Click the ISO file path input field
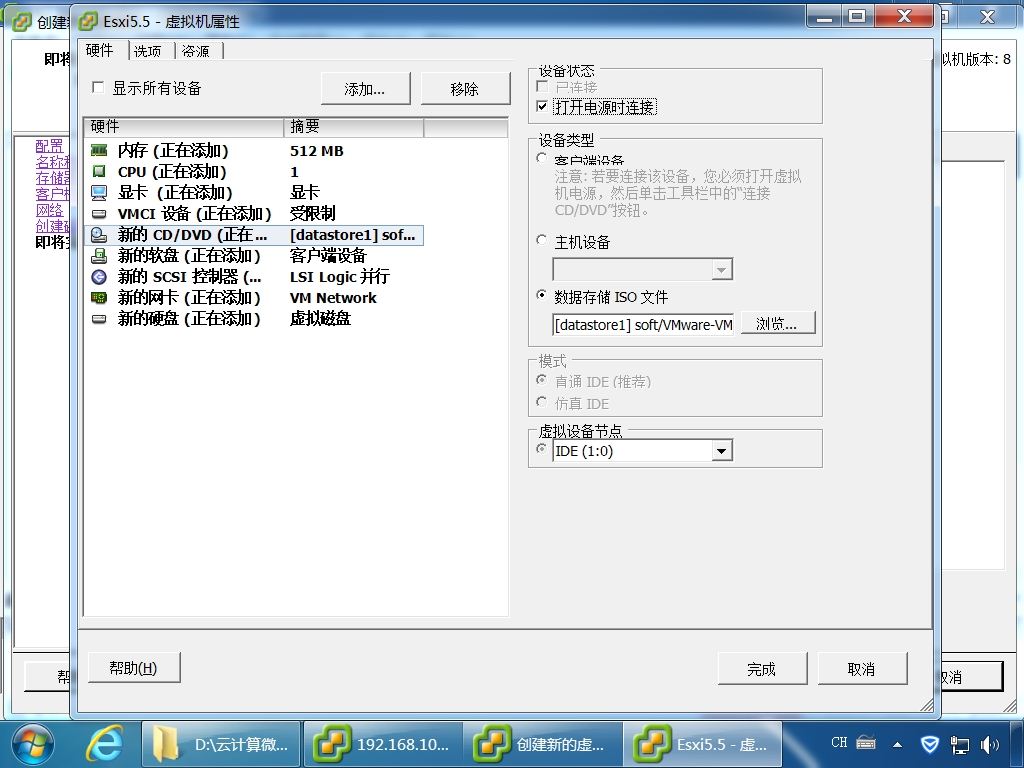1024x768 pixels. pyautogui.click(x=643, y=325)
